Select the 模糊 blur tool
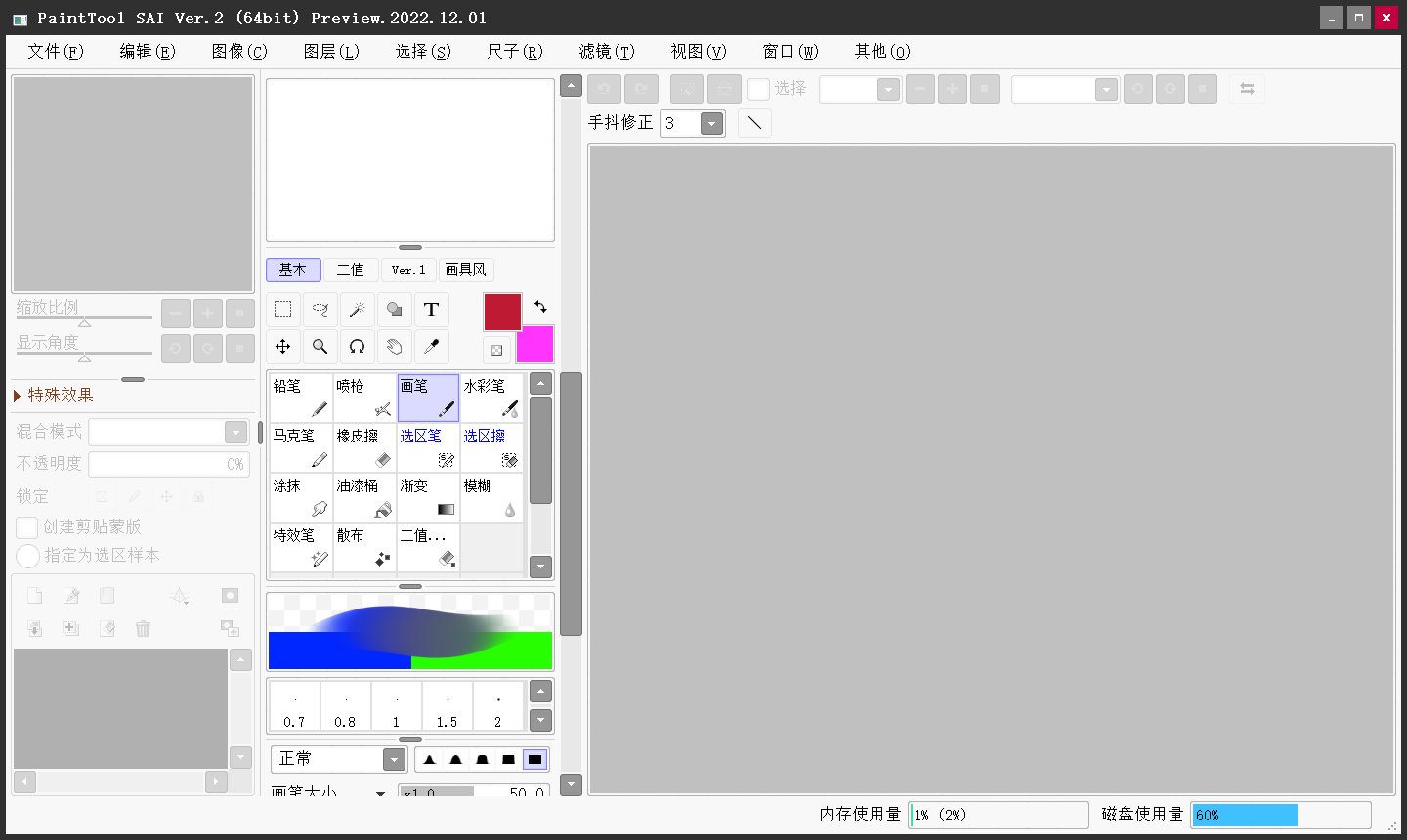The image size is (1407, 840). coord(491,498)
